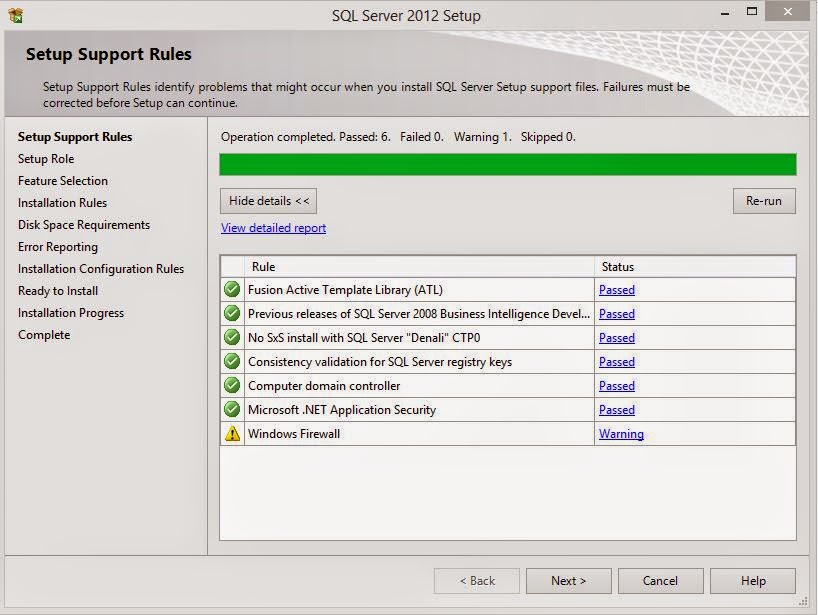Select Error Reporting in the step list
Viewport: 818px width, 615px height.
(x=57, y=246)
